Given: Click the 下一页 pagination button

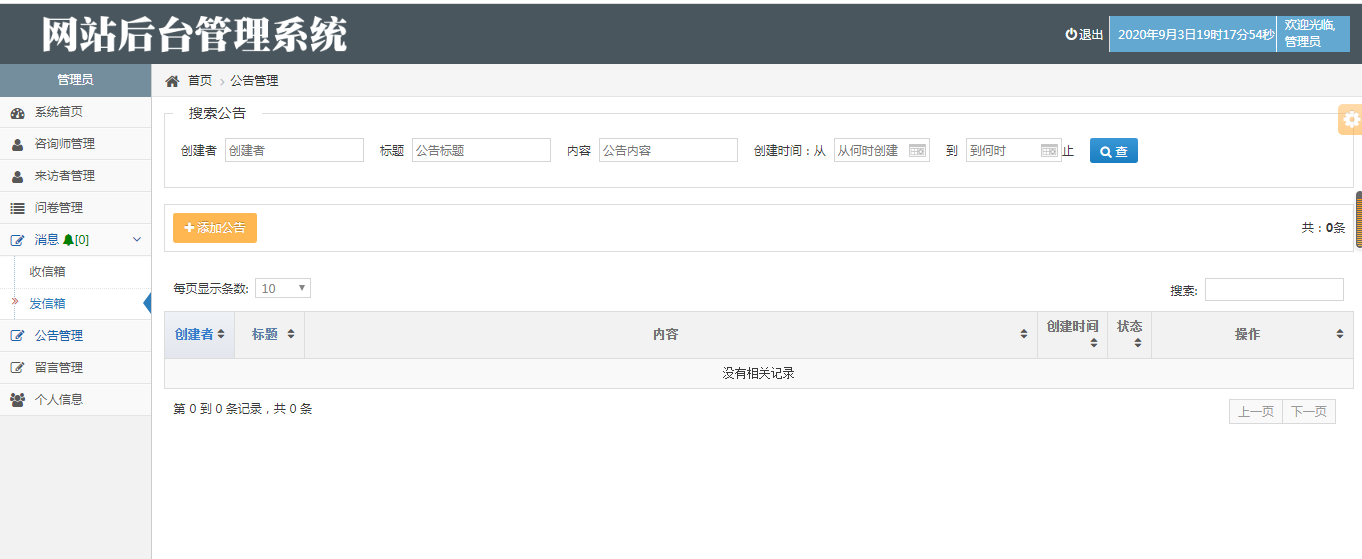Looking at the screenshot, I should click(1309, 411).
